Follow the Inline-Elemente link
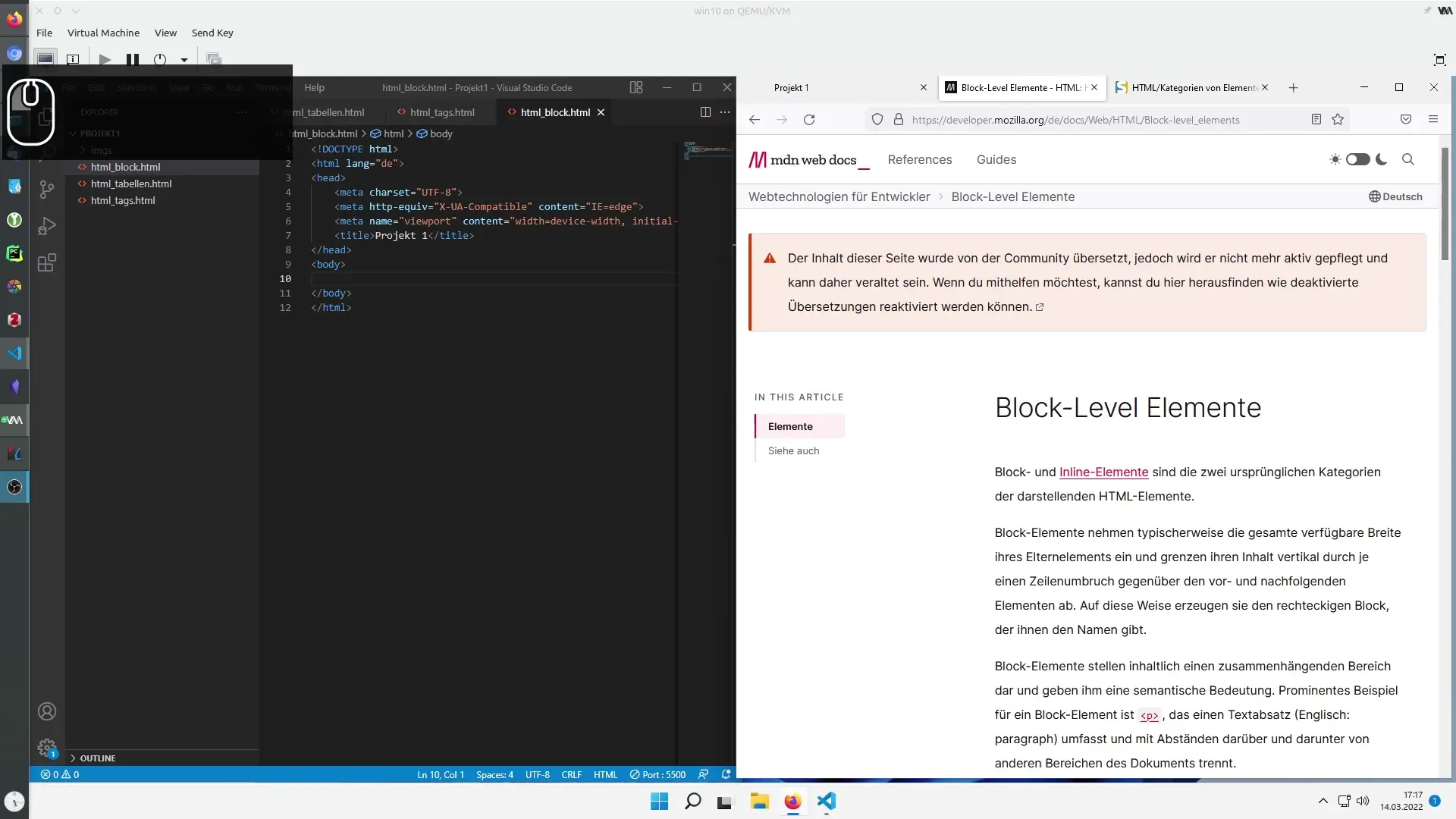 coord(1103,472)
